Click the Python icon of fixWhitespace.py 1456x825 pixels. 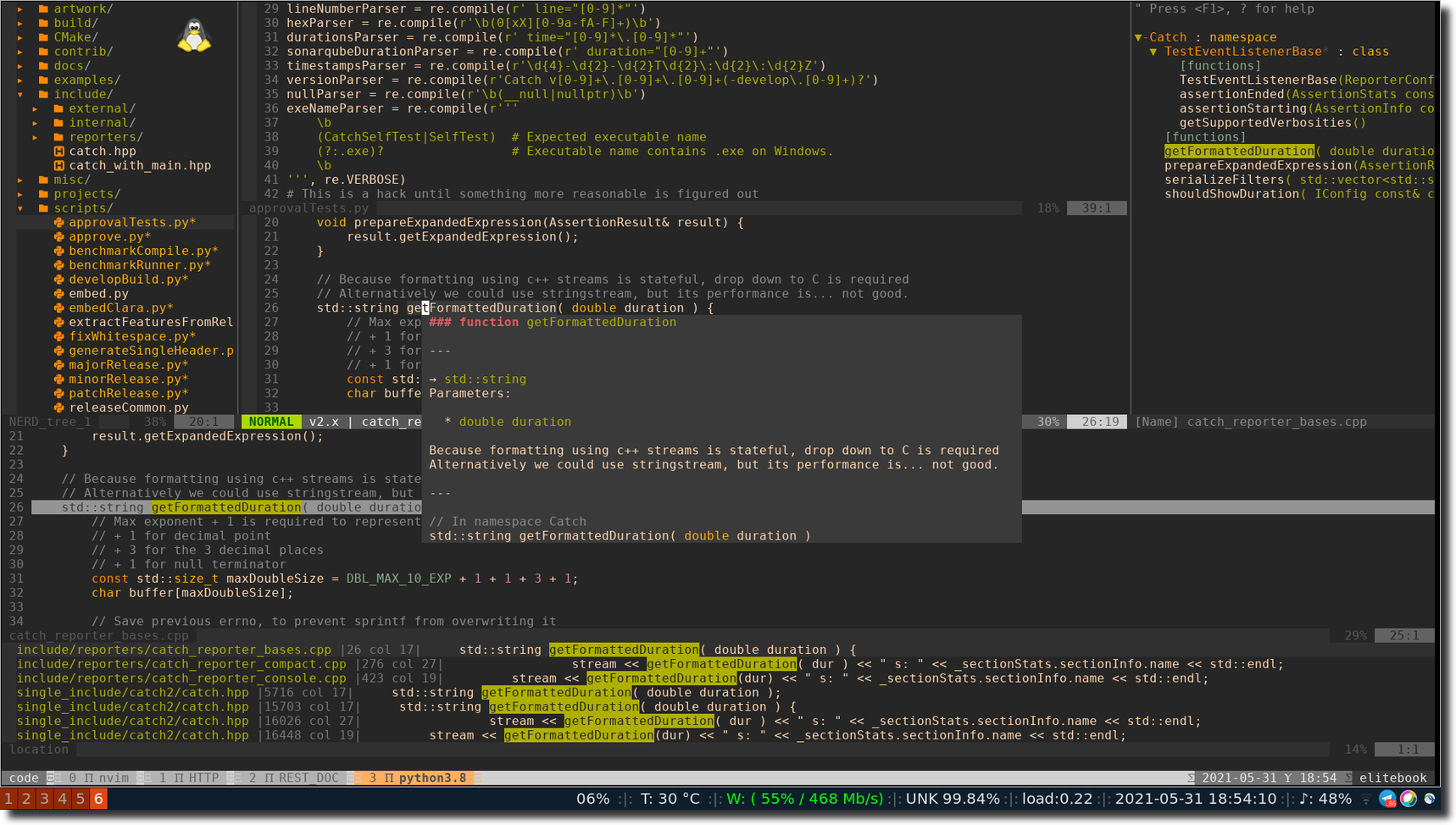tap(58, 336)
